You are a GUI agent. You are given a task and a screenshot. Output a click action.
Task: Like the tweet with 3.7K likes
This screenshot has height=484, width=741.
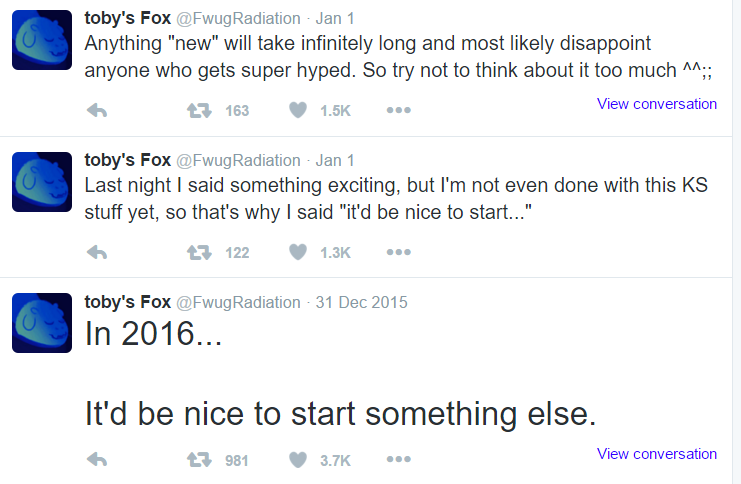point(297,460)
